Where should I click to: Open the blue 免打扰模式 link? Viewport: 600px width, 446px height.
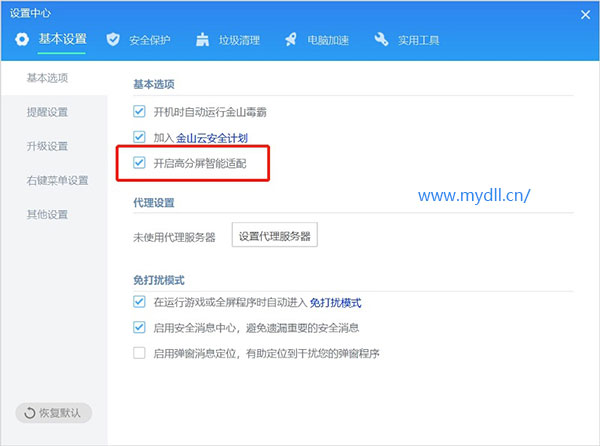(x=335, y=303)
